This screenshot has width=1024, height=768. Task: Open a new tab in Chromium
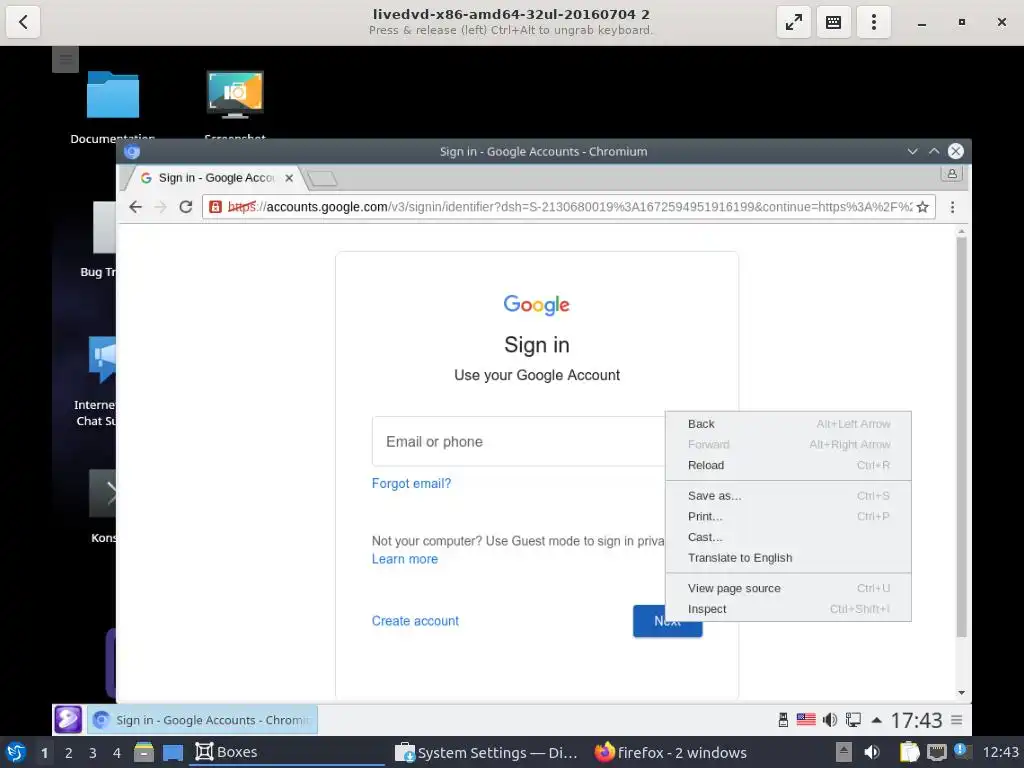pyautogui.click(x=321, y=178)
